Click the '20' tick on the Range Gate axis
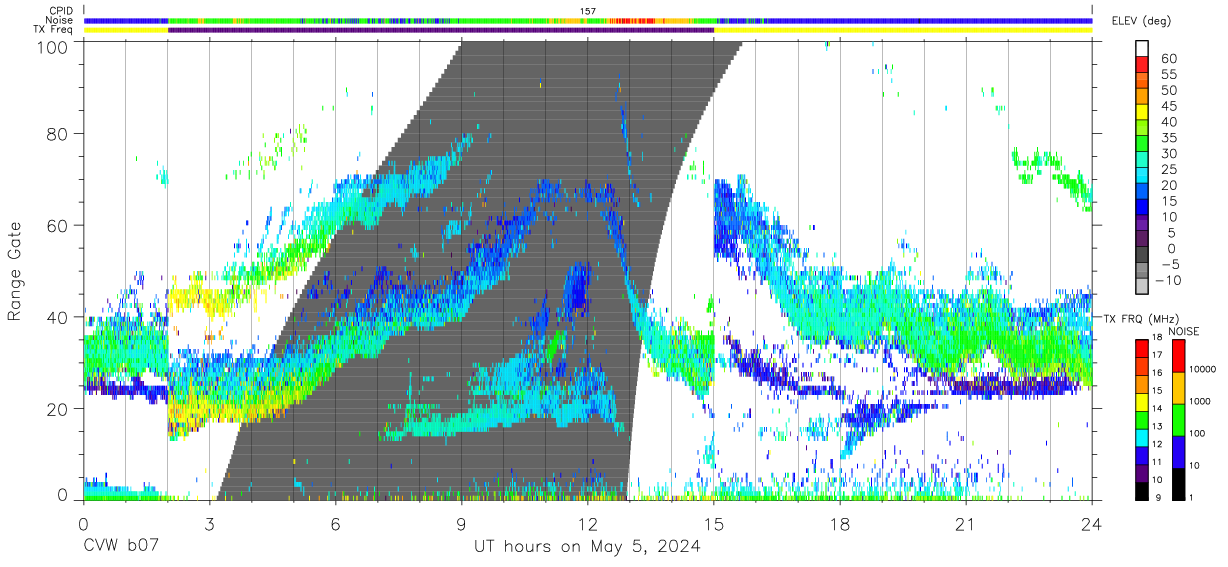This screenshot has width=1228, height=567. coord(60,409)
